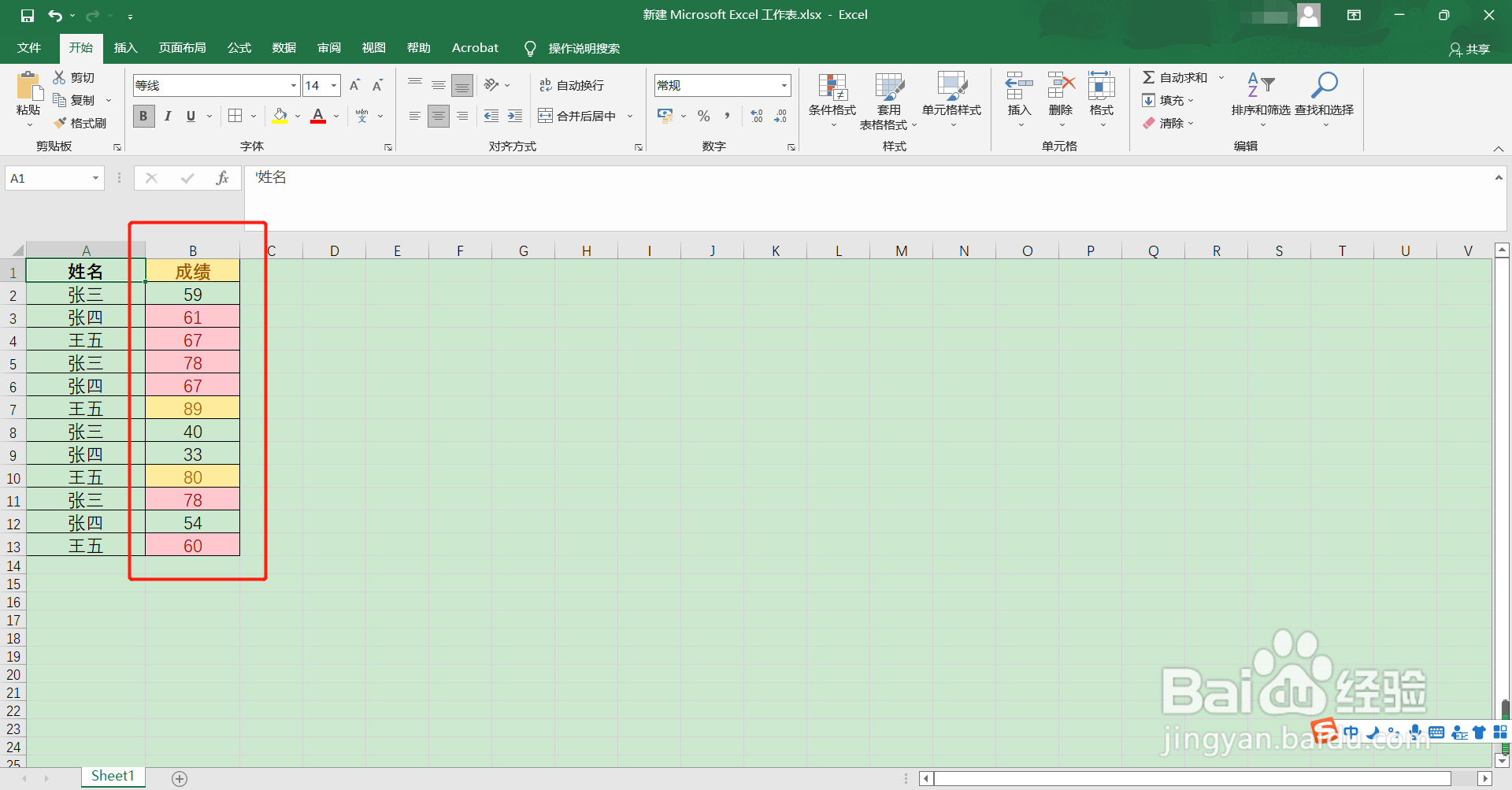Toggle center horizontal alignment

pos(439,116)
